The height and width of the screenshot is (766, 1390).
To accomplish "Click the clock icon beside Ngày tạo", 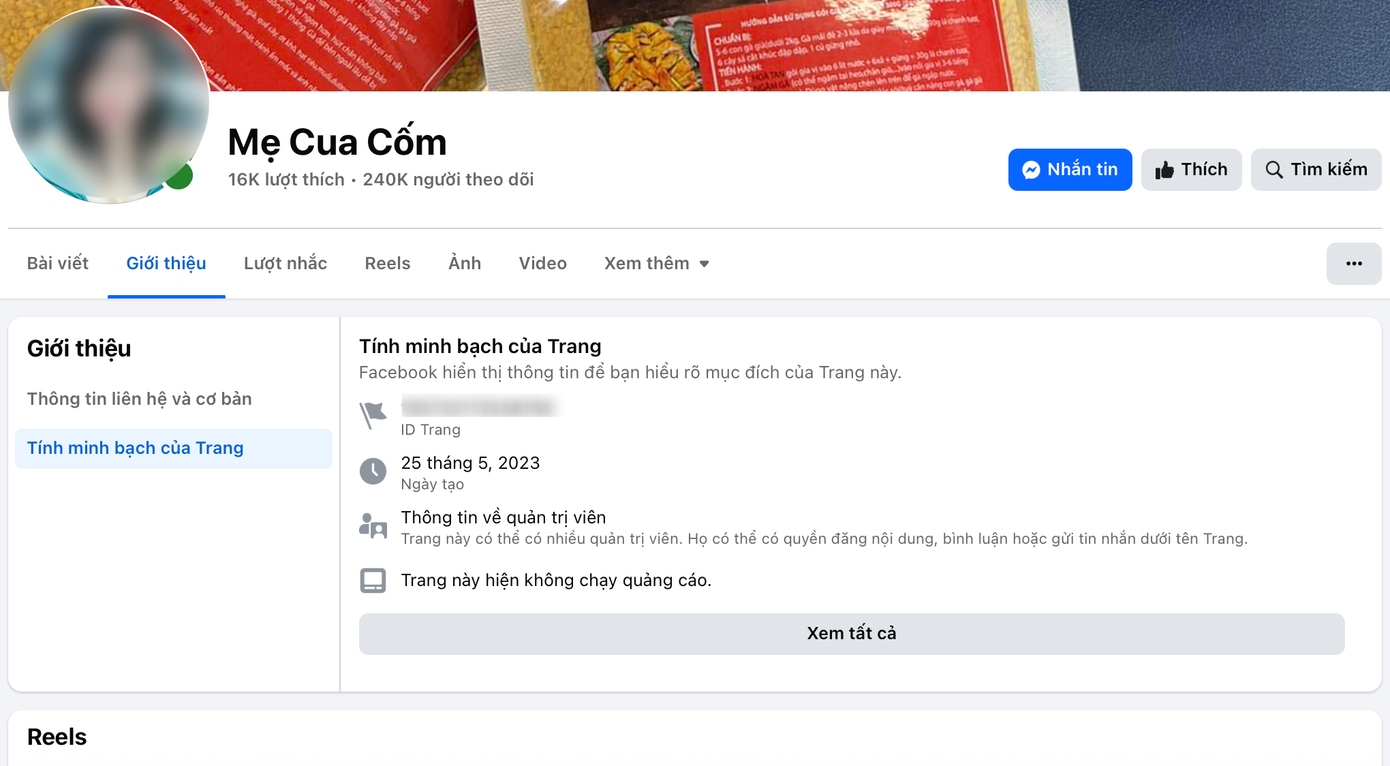I will 373,471.
